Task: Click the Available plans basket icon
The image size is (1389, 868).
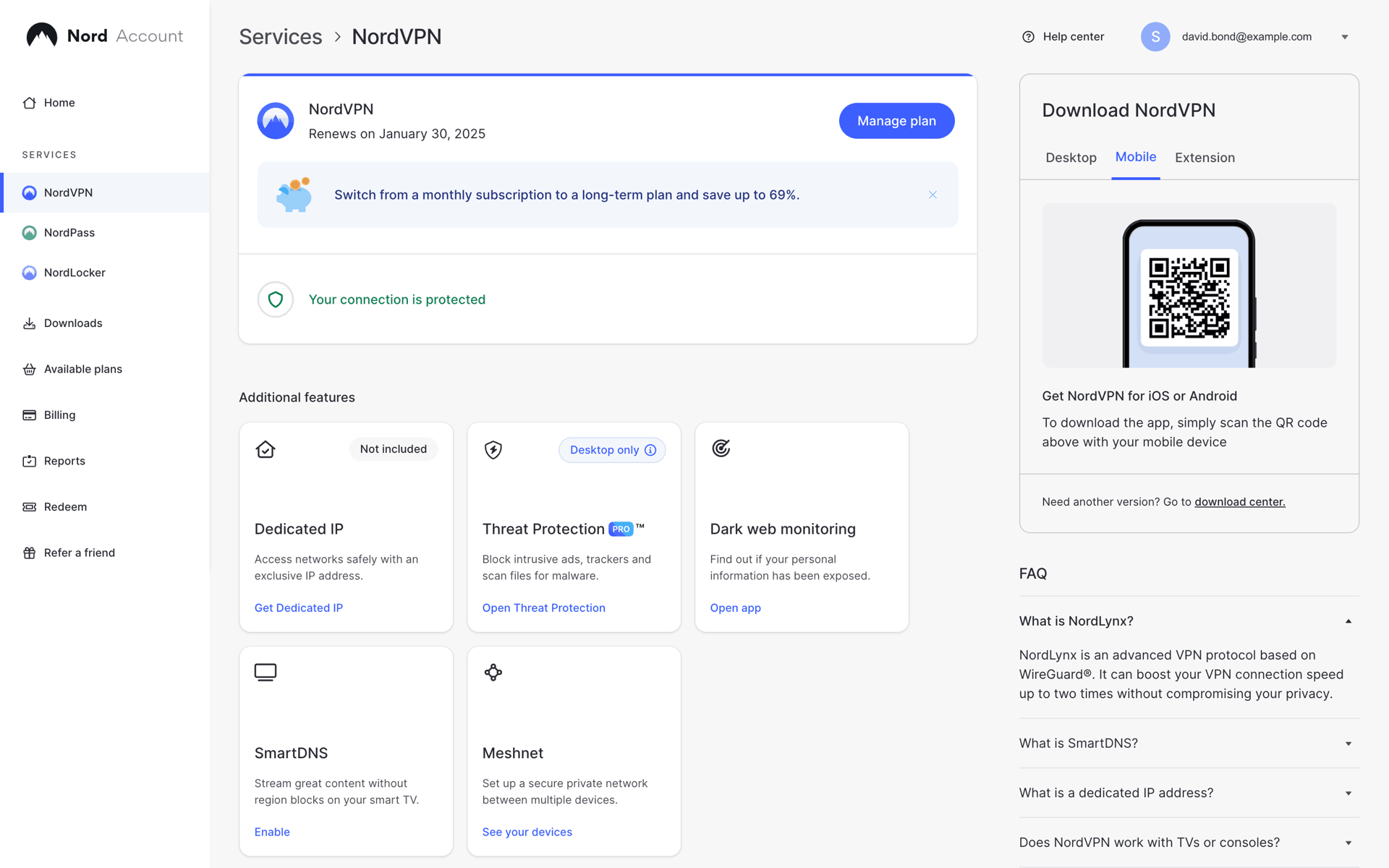Action: click(x=29, y=369)
